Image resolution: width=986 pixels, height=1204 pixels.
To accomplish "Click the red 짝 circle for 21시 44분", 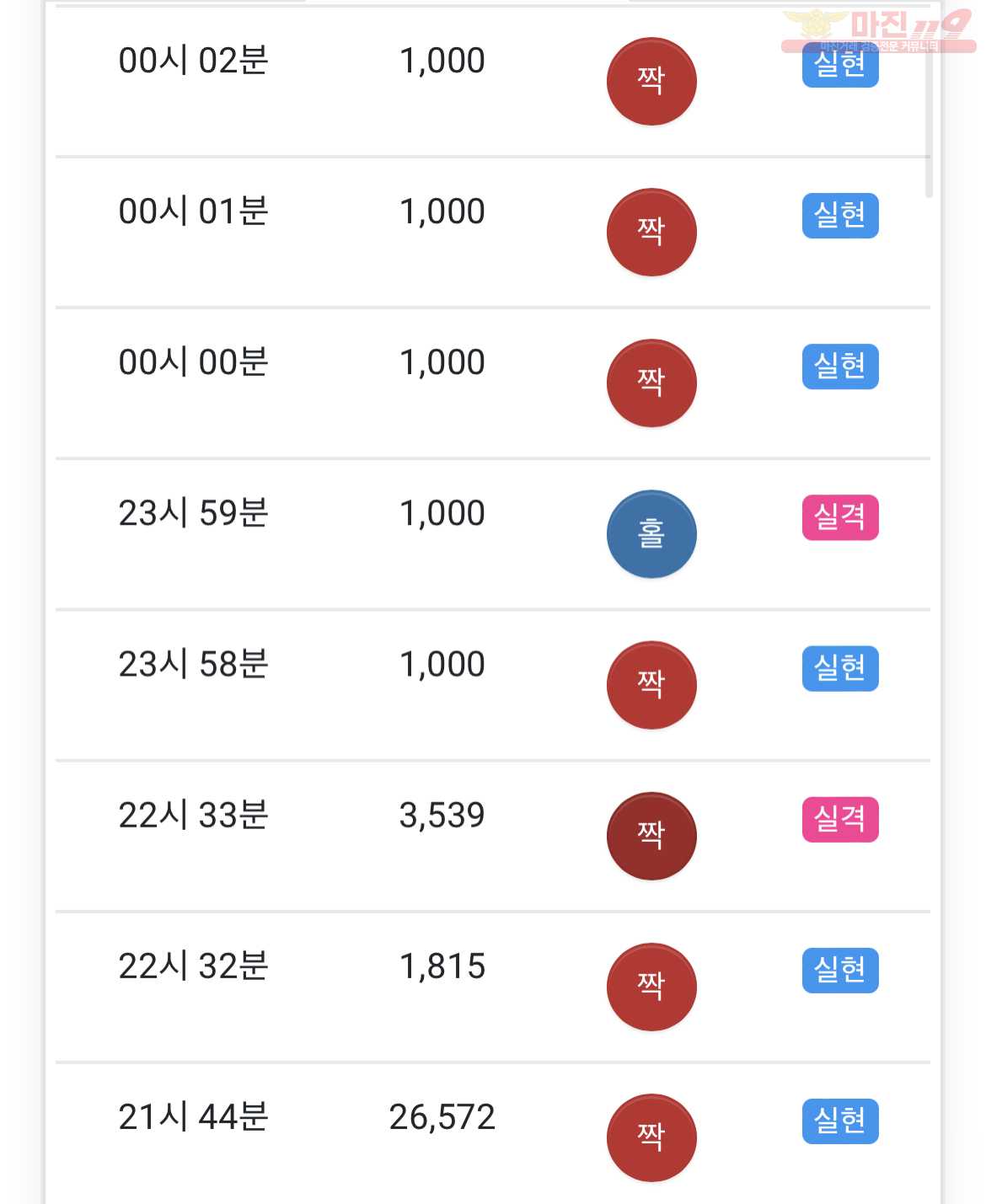I will [x=651, y=1137].
